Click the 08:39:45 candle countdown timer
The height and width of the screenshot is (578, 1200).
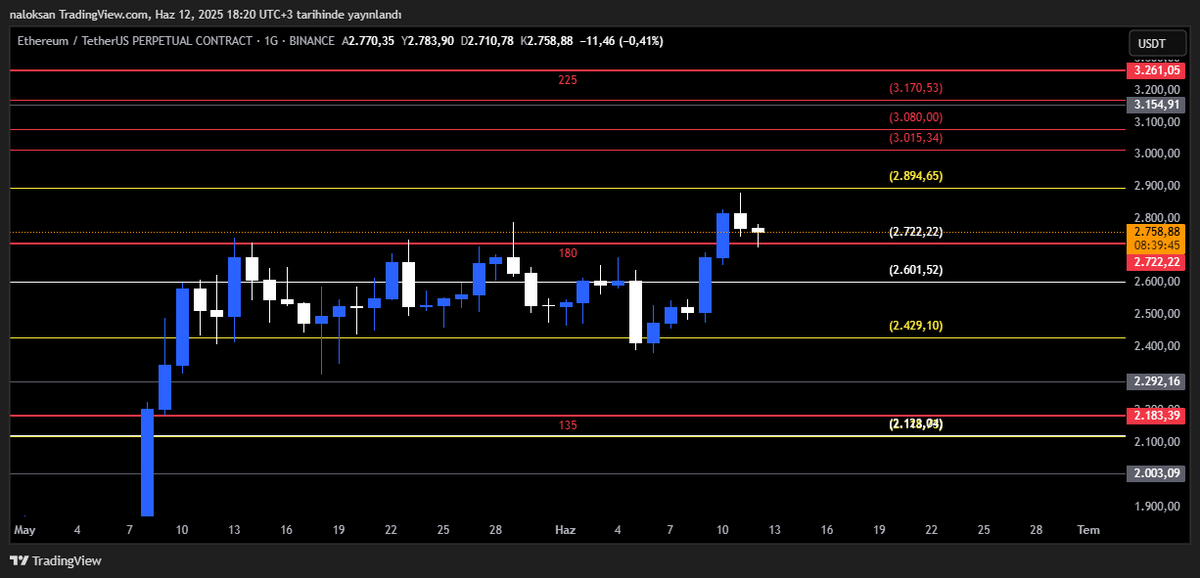tap(1155, 243)
